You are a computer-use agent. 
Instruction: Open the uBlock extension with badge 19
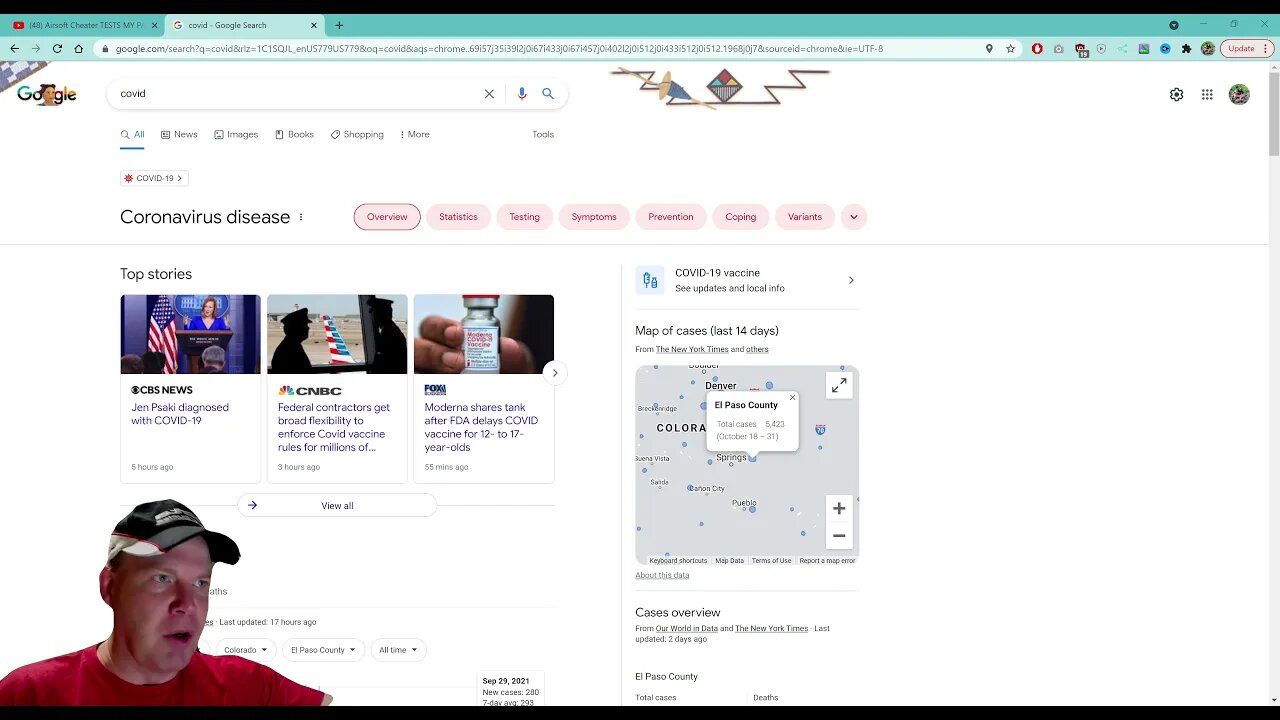(x=1081, y=49)
